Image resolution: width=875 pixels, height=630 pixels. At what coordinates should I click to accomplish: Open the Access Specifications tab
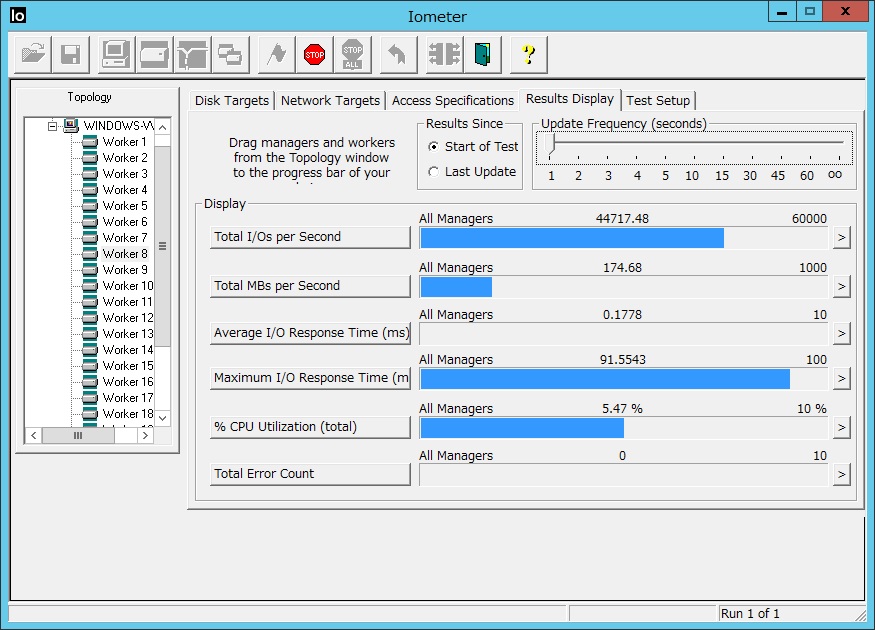[452, 101]
